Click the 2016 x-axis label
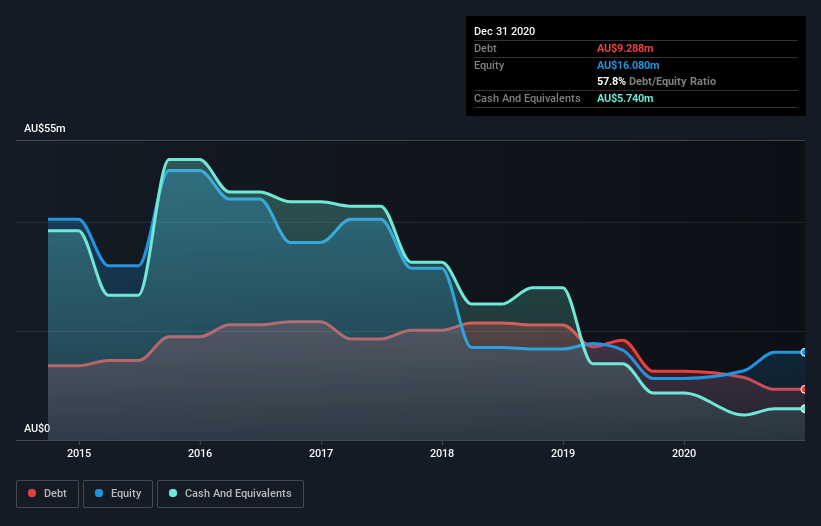821x526 pixels. tap(200, 453)
